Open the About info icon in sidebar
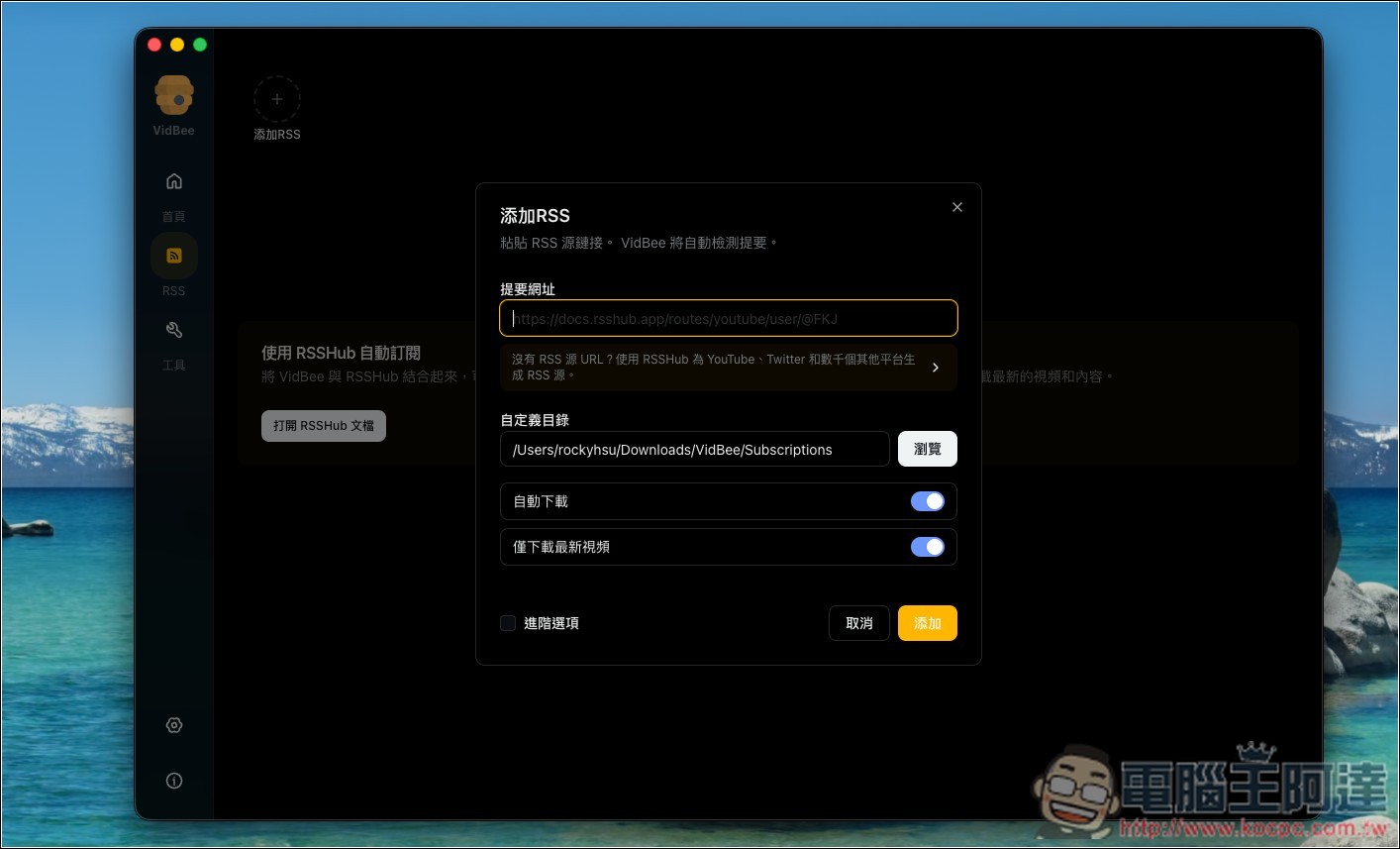 pyautogui.click(x=174, y=781)
